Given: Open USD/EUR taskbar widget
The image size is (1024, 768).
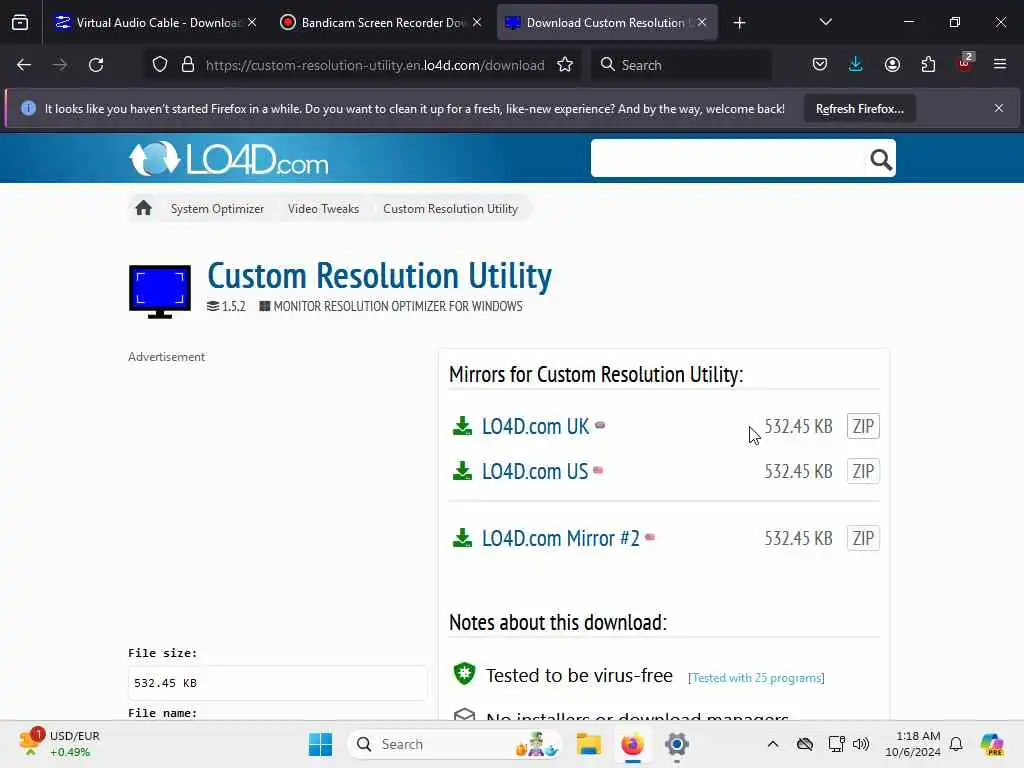Looking at the screenshot, I should coord(59,744).
